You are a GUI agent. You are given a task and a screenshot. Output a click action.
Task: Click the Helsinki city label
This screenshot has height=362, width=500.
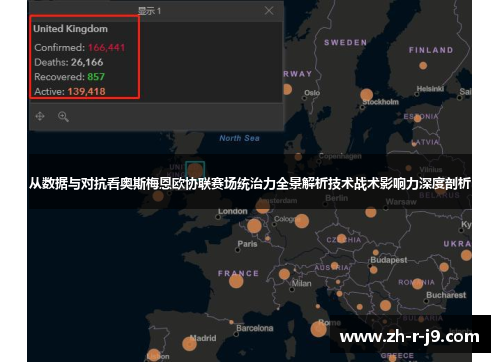click(430, 89)
